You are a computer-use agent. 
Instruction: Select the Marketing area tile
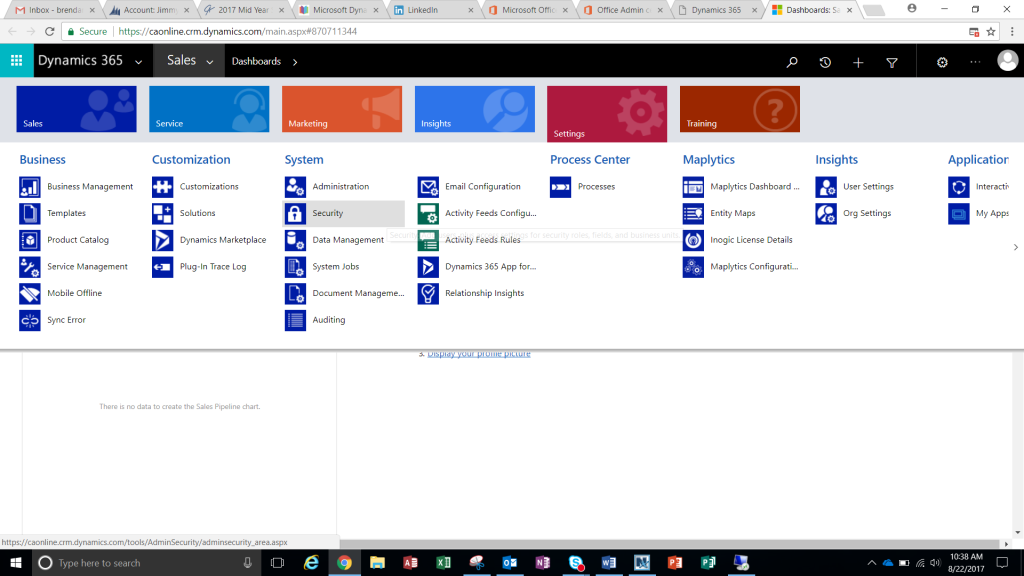(342, 109)
